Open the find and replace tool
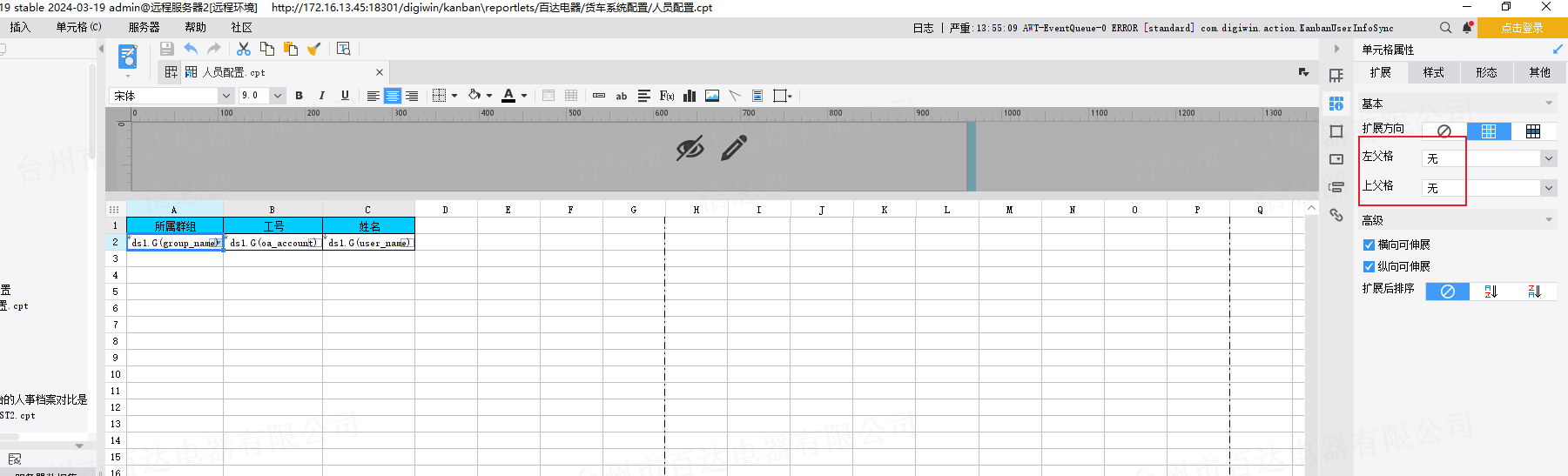1568x476 pixels. pyautogui.click(x=344, y=49)
